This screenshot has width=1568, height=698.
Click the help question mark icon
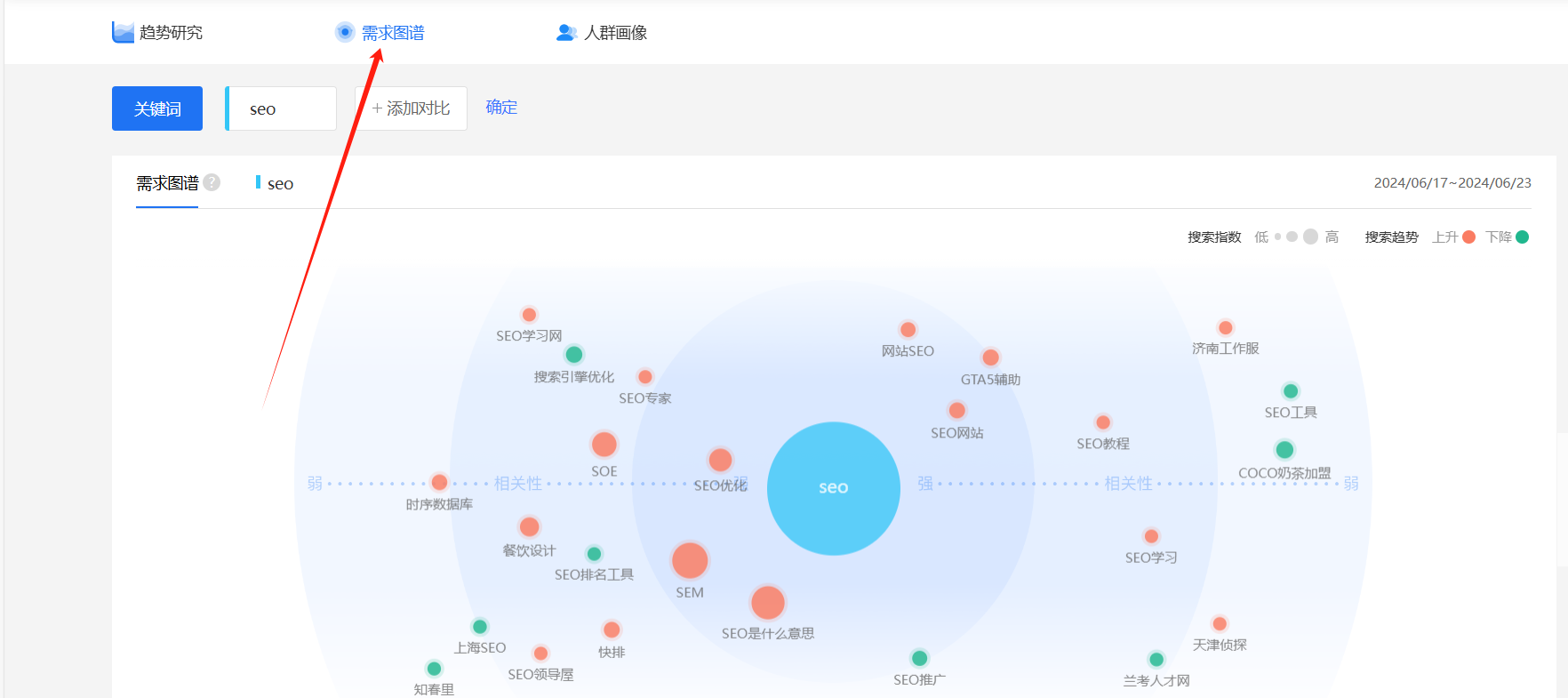click(212, 182)
